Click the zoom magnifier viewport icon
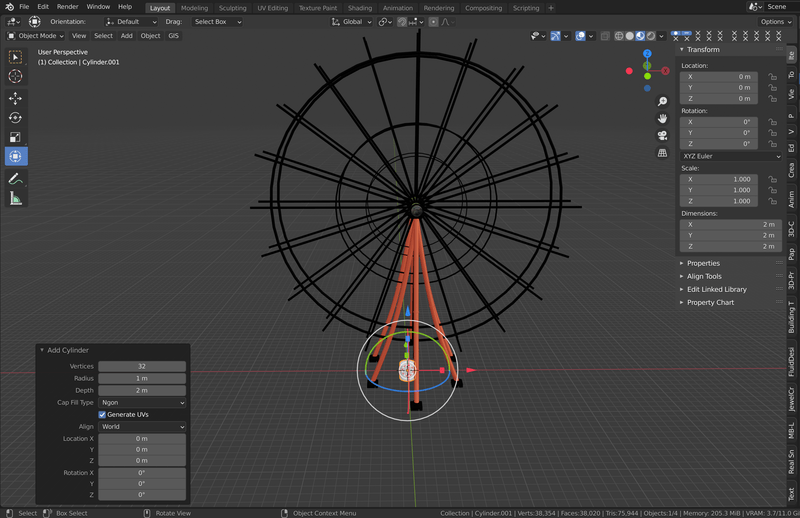 click(x=662, y=101)
